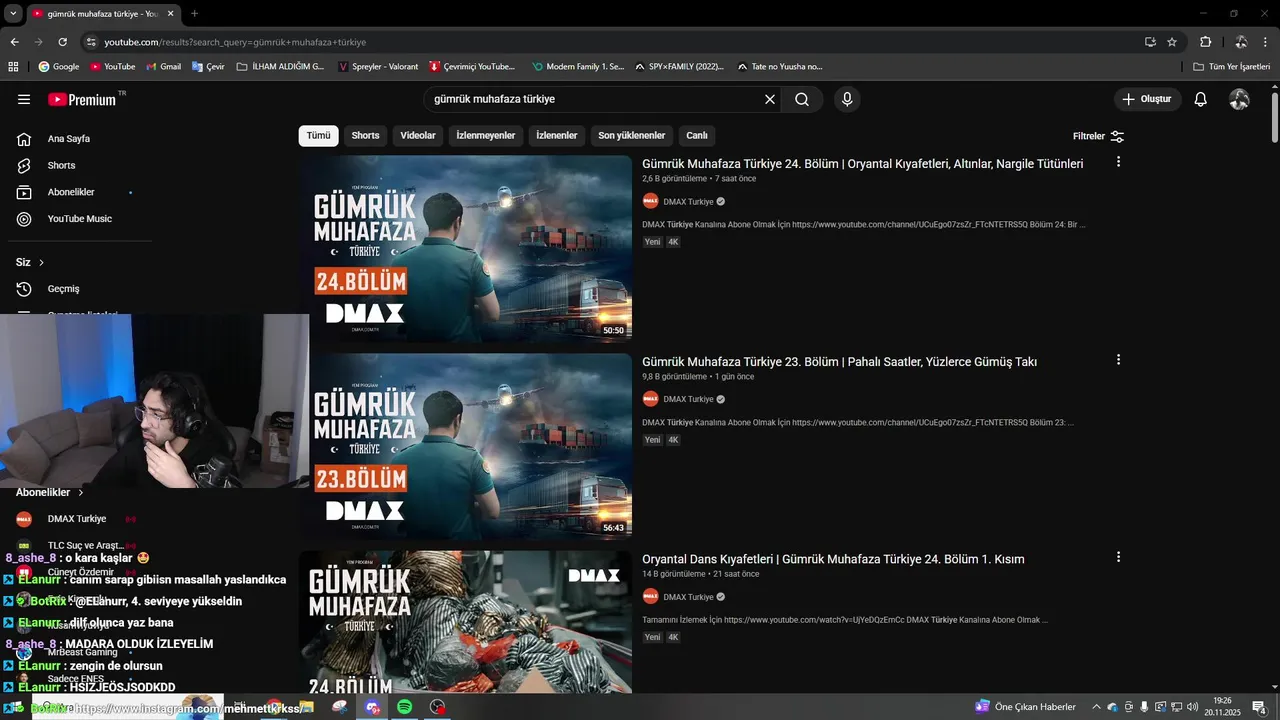Screen dimensions: 1280x720
Task: View site information icon in the address bar
Action: click(x=91, y=42)
